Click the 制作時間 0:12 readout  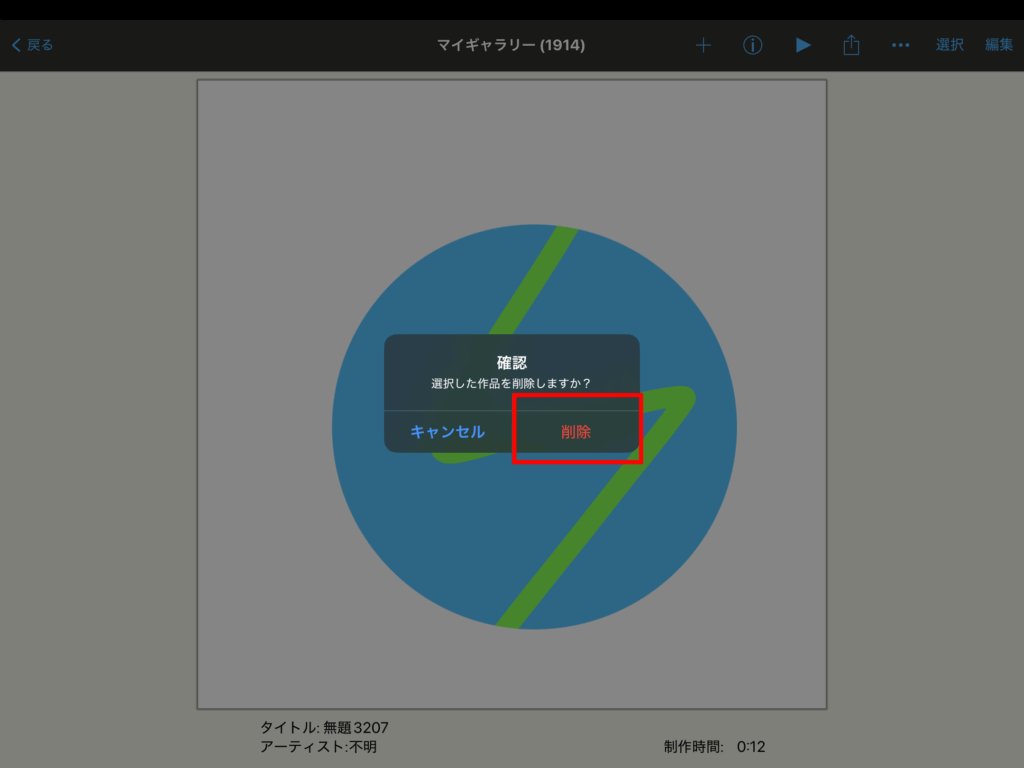coord(714,747)
